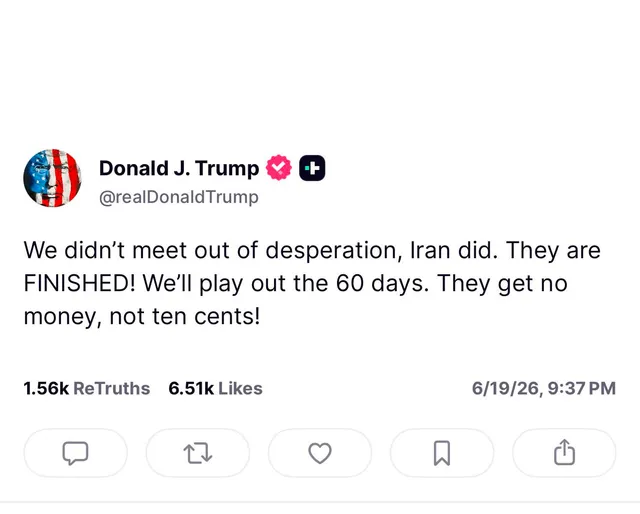
Task: Click the word FINISHED! in the post
Action: click(80, 283)
